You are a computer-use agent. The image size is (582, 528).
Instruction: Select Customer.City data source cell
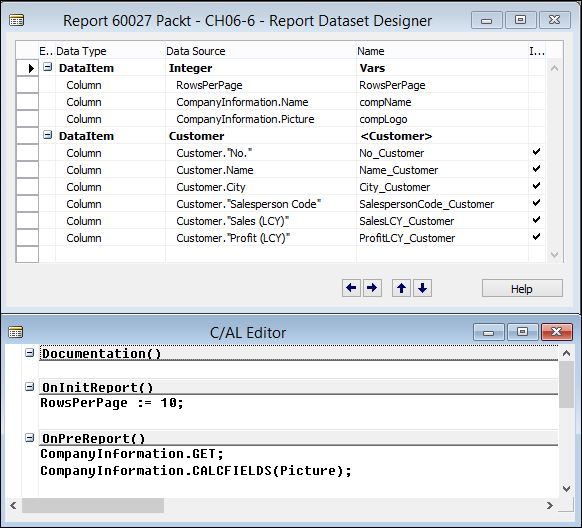(261, 187)
